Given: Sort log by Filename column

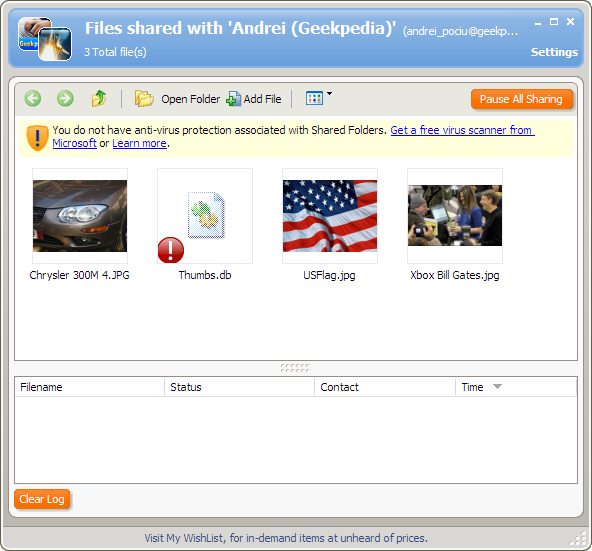Looking at the screenshot, I should (x=89, y=387).
